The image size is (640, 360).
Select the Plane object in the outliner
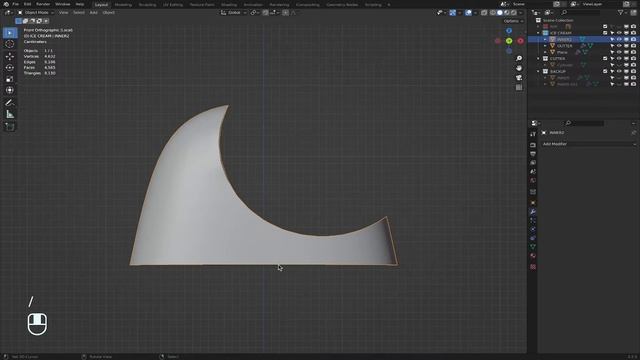click(562, 52)
